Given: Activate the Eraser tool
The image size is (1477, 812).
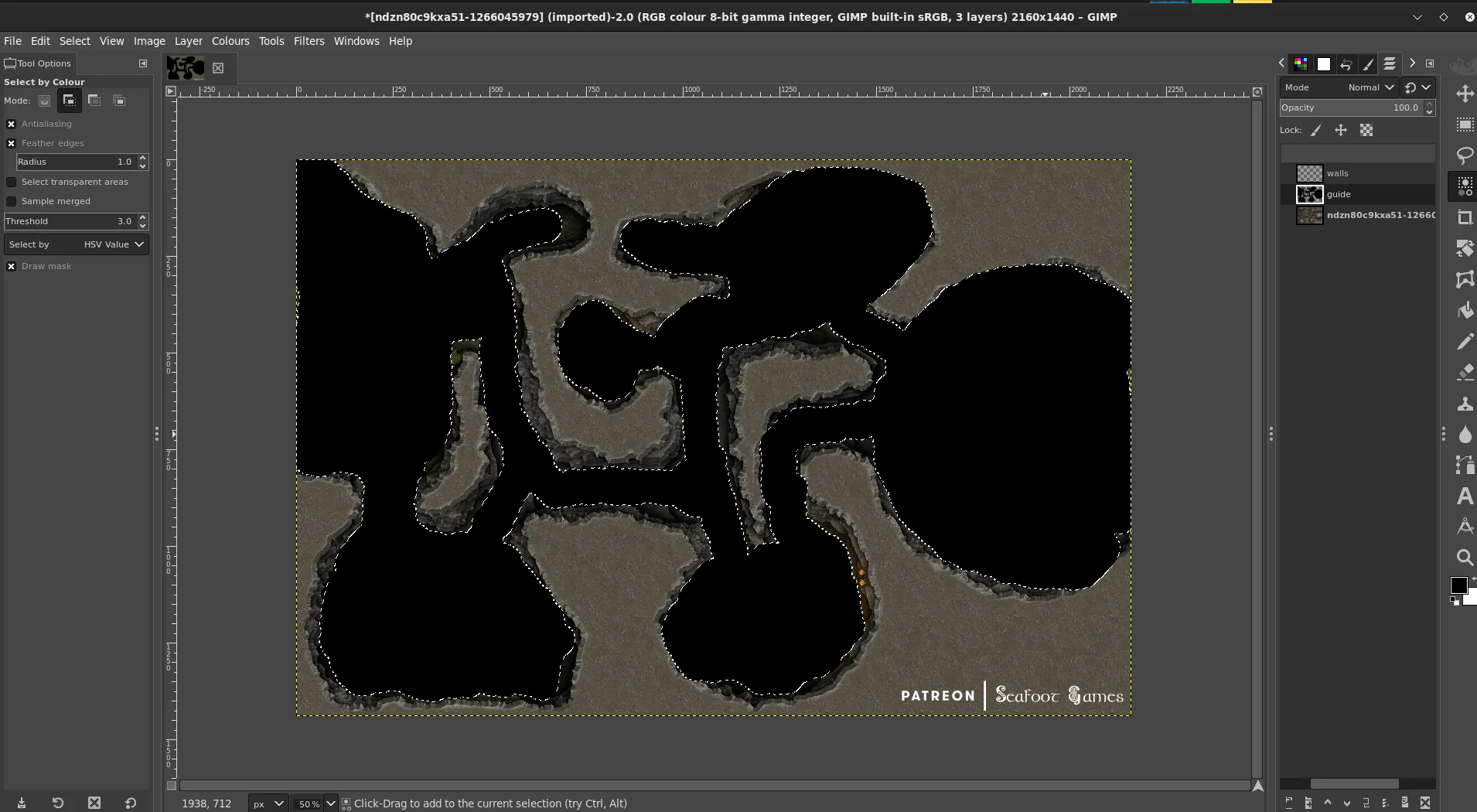Looking at the screenshot, I should pyautogui.click(x=1465, y=373).
